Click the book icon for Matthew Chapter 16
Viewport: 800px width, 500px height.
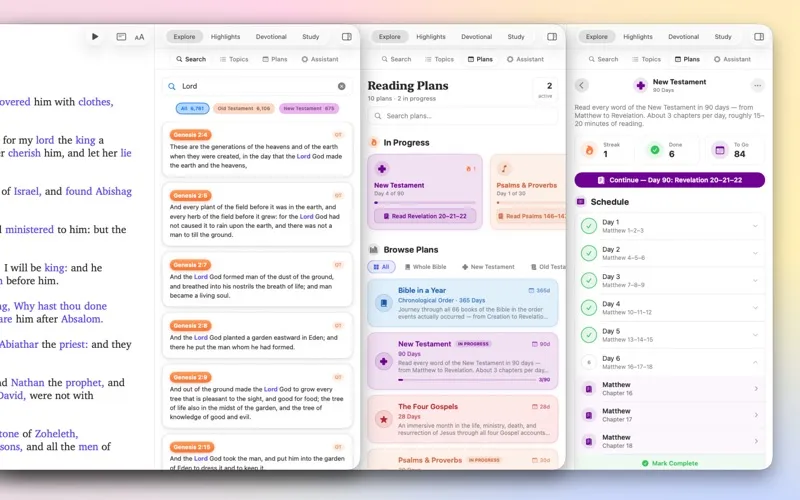coord(589,389)
